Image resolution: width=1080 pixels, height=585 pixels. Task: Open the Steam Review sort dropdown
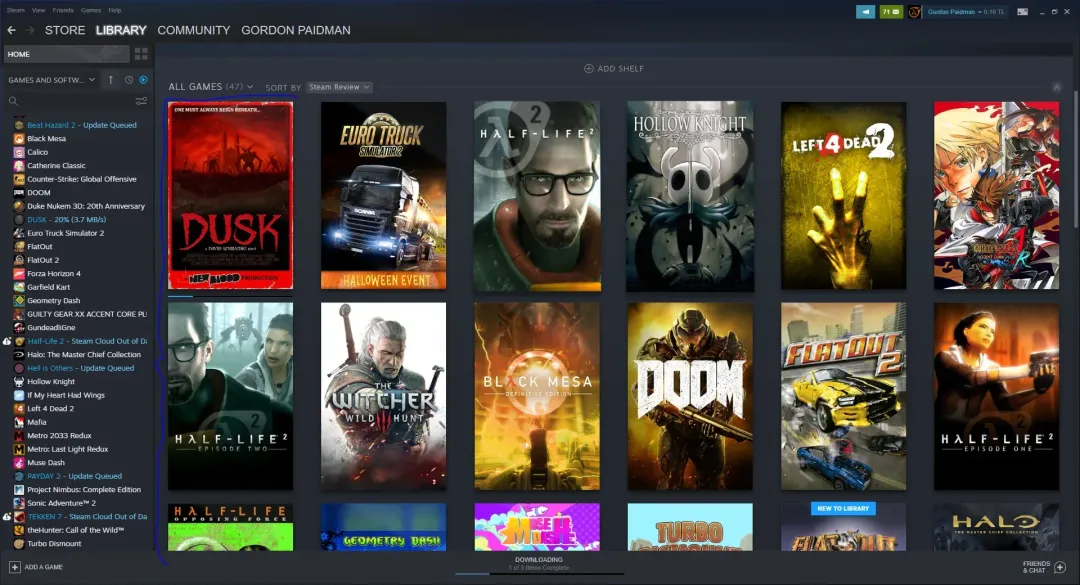(339, 87)
